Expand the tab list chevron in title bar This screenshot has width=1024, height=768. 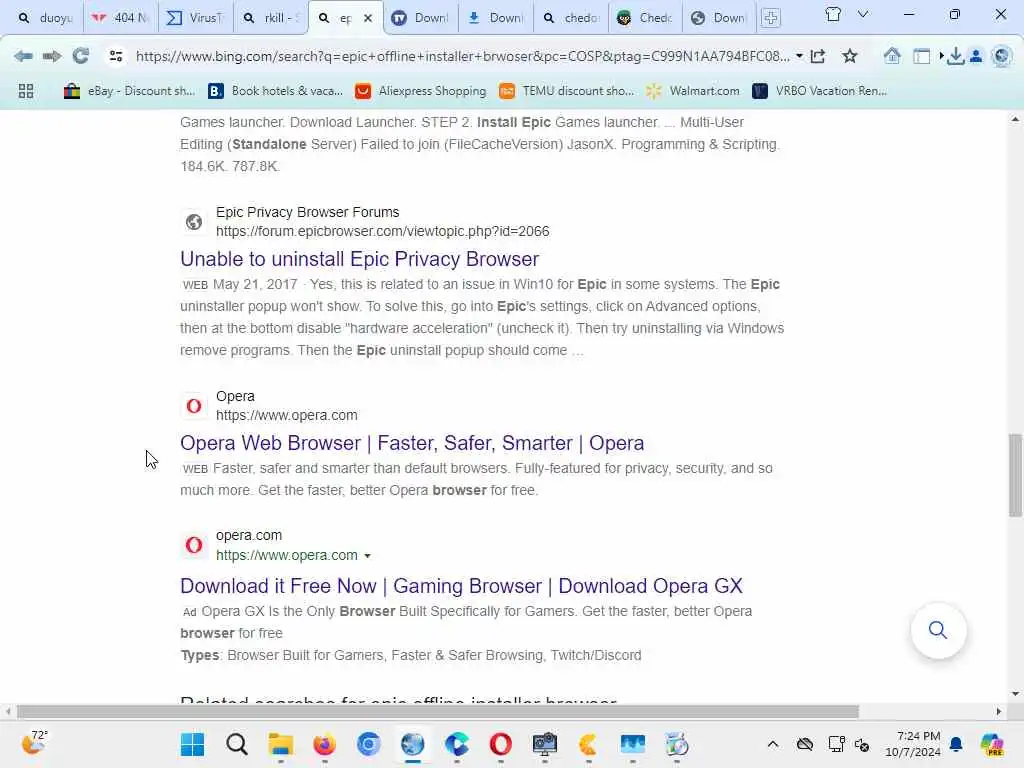(863, 14)
